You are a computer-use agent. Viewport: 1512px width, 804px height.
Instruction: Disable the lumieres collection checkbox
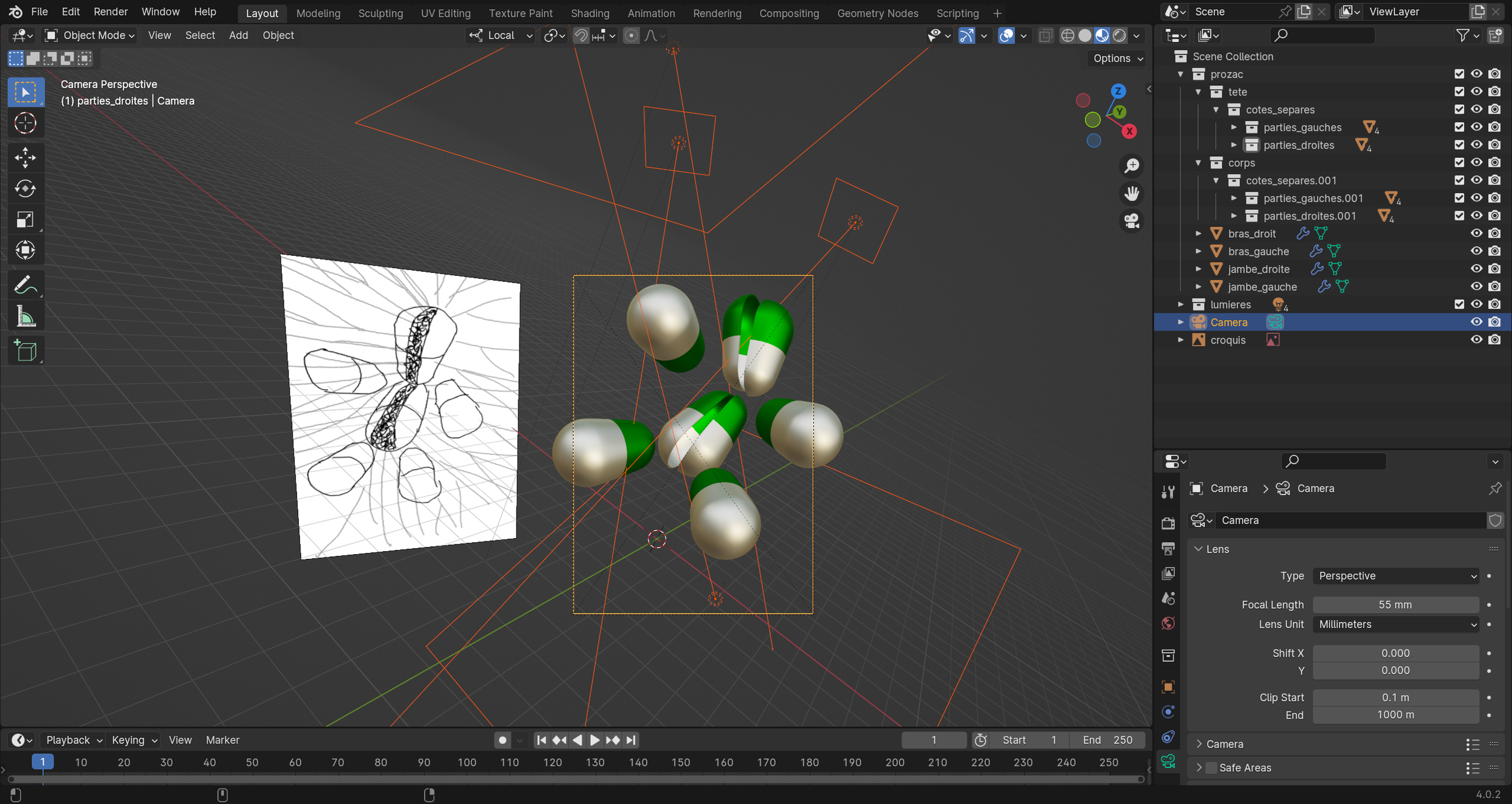[1459, 304]
